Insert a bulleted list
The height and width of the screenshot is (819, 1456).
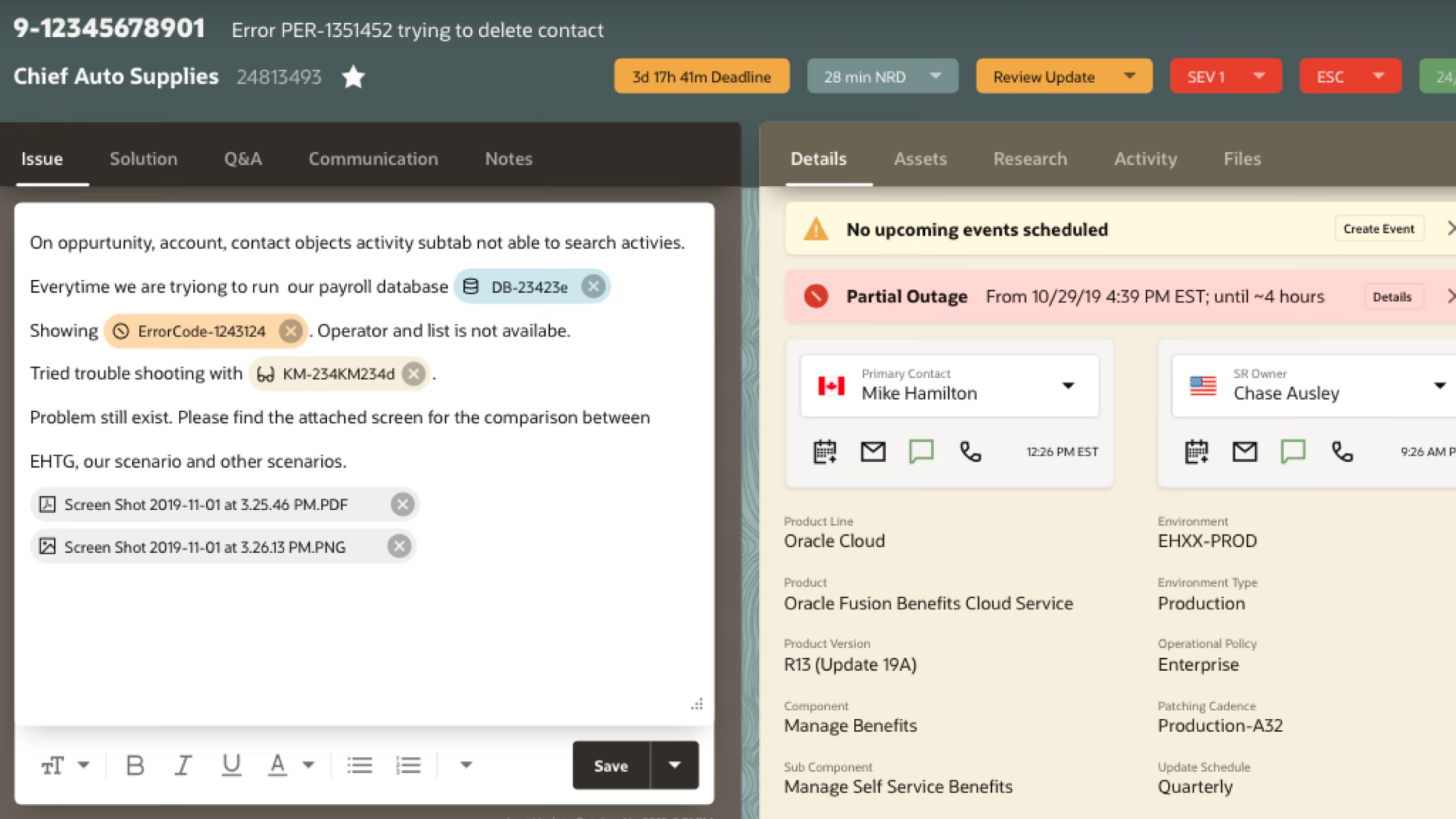[360, 765]
